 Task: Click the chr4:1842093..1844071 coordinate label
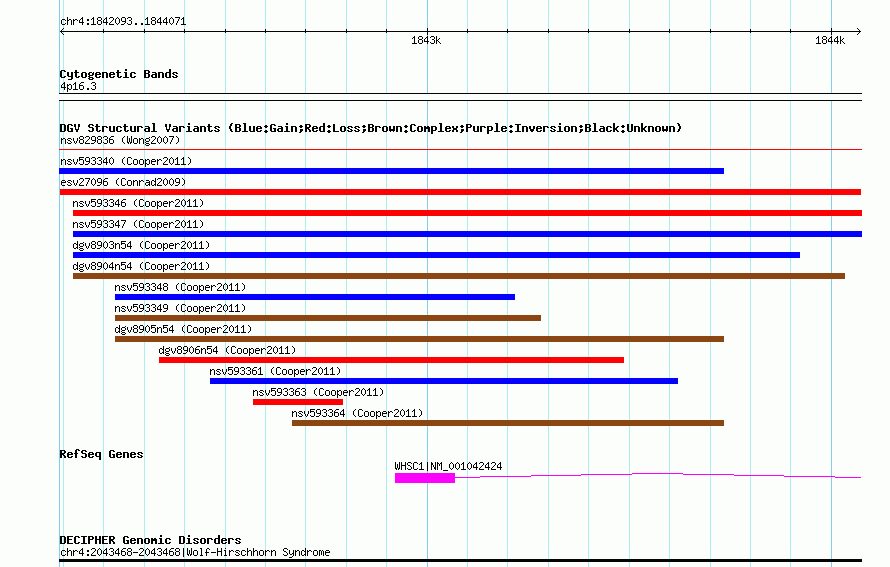pos(123,21)
